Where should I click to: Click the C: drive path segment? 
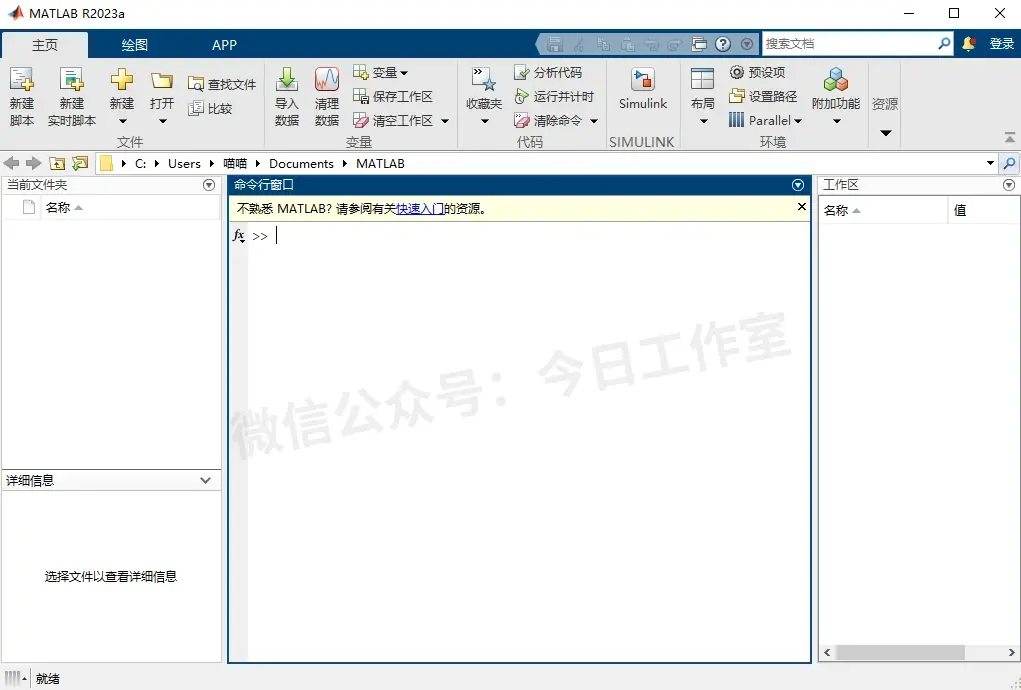click(x=140, y=163)
